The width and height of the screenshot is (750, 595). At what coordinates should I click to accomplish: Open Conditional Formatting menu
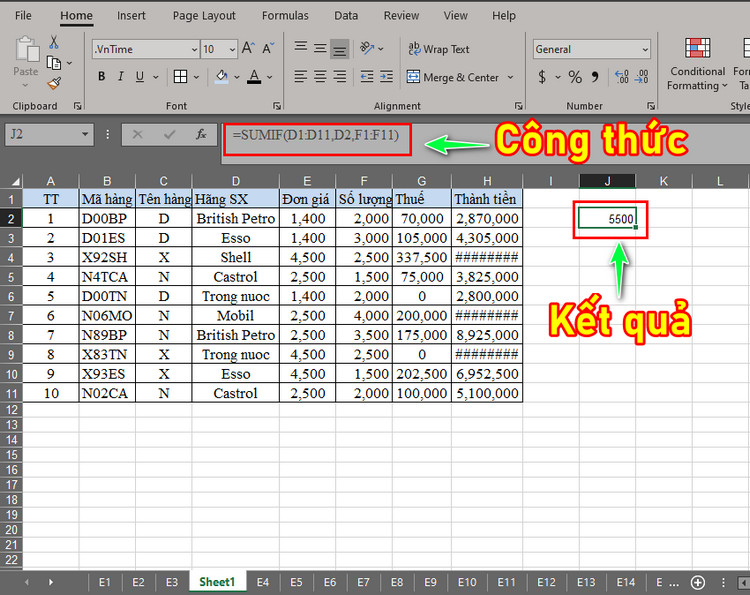pyautogui.click(x=697, y=64)
